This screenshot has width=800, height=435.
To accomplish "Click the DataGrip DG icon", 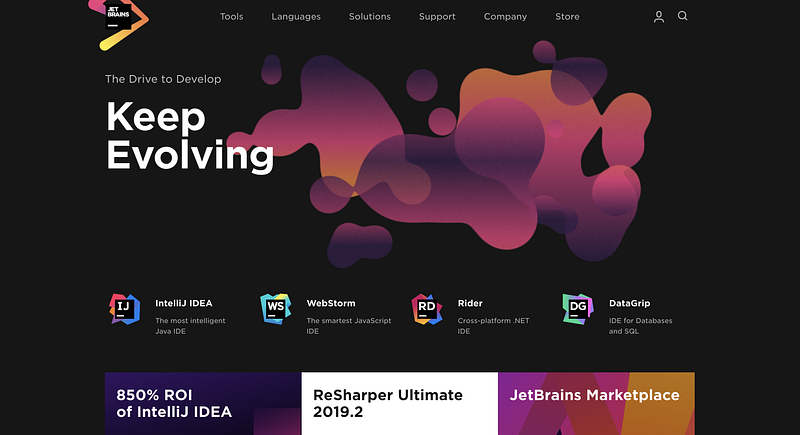I will tap(578, 309).
